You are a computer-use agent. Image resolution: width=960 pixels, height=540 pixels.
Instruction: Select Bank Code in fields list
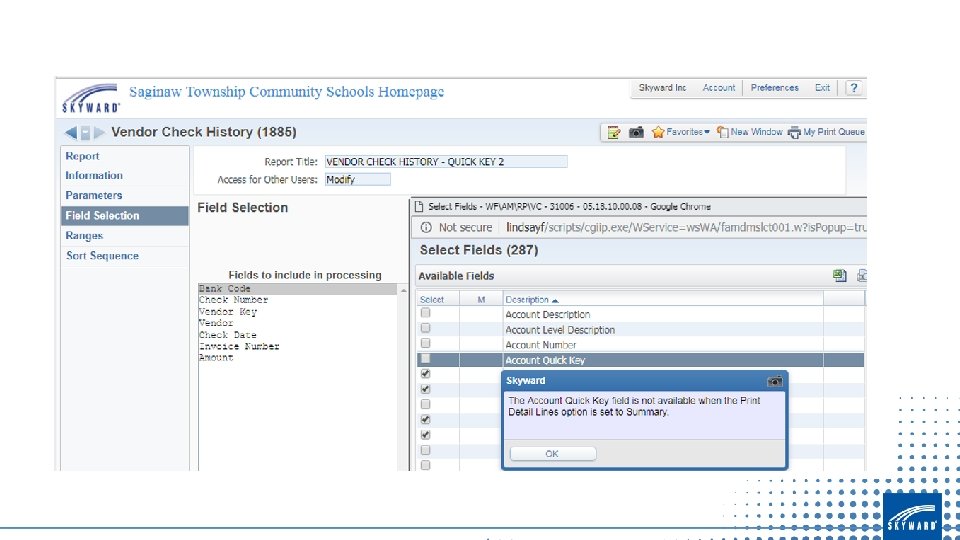[x=298, y=288]
